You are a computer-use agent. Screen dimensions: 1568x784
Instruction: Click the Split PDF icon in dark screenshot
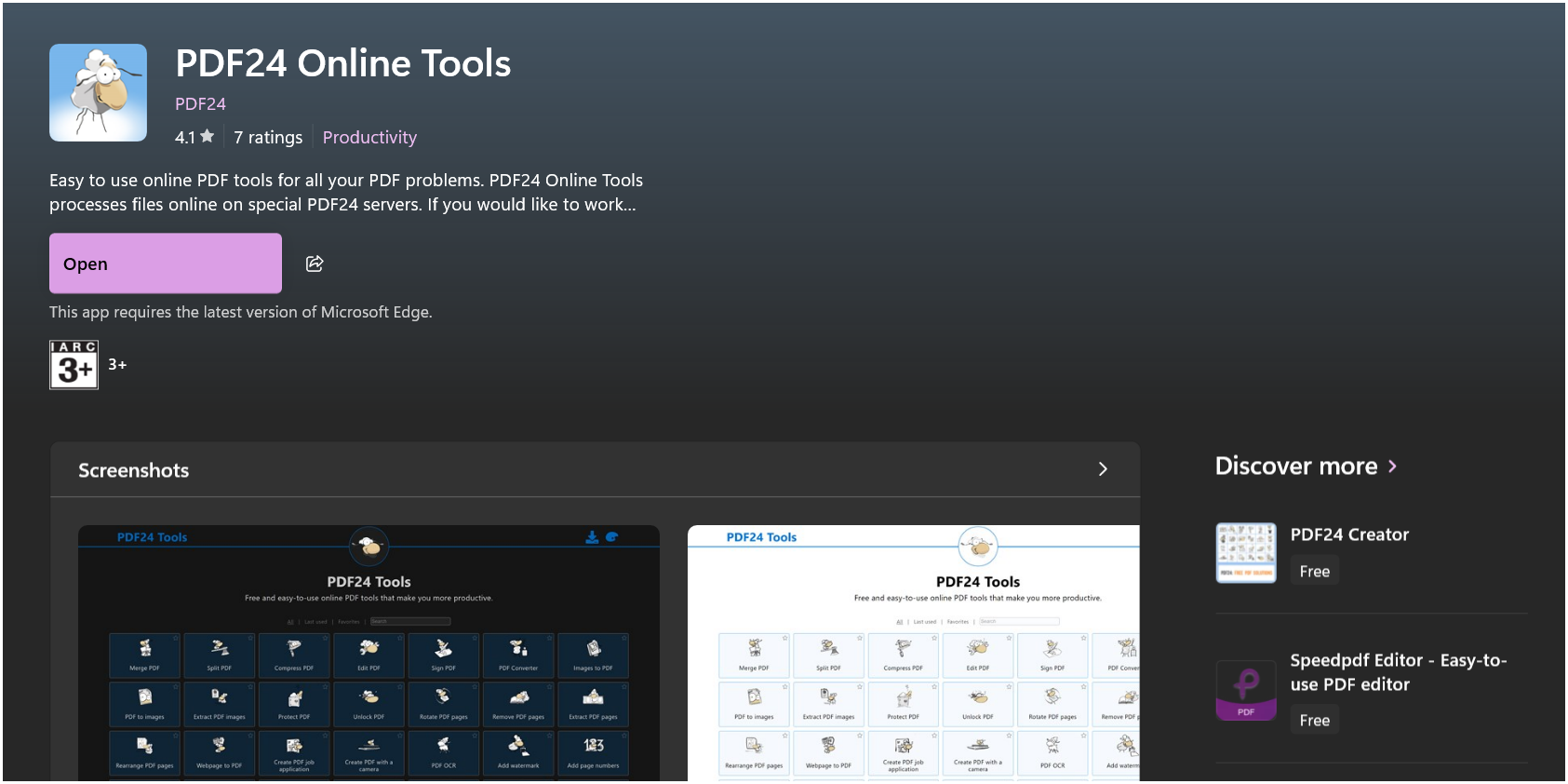coord(220,656)
